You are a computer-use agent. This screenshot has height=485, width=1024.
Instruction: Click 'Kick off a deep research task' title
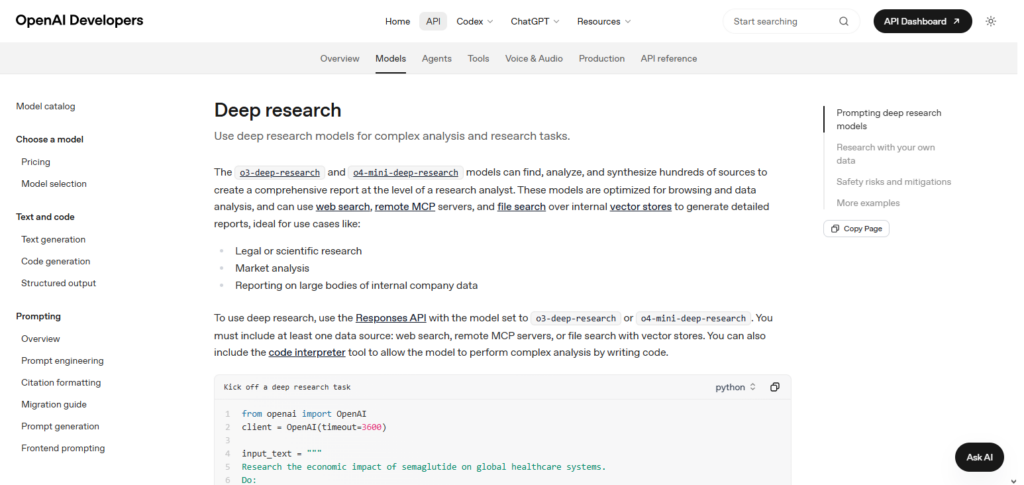(287, 387)
